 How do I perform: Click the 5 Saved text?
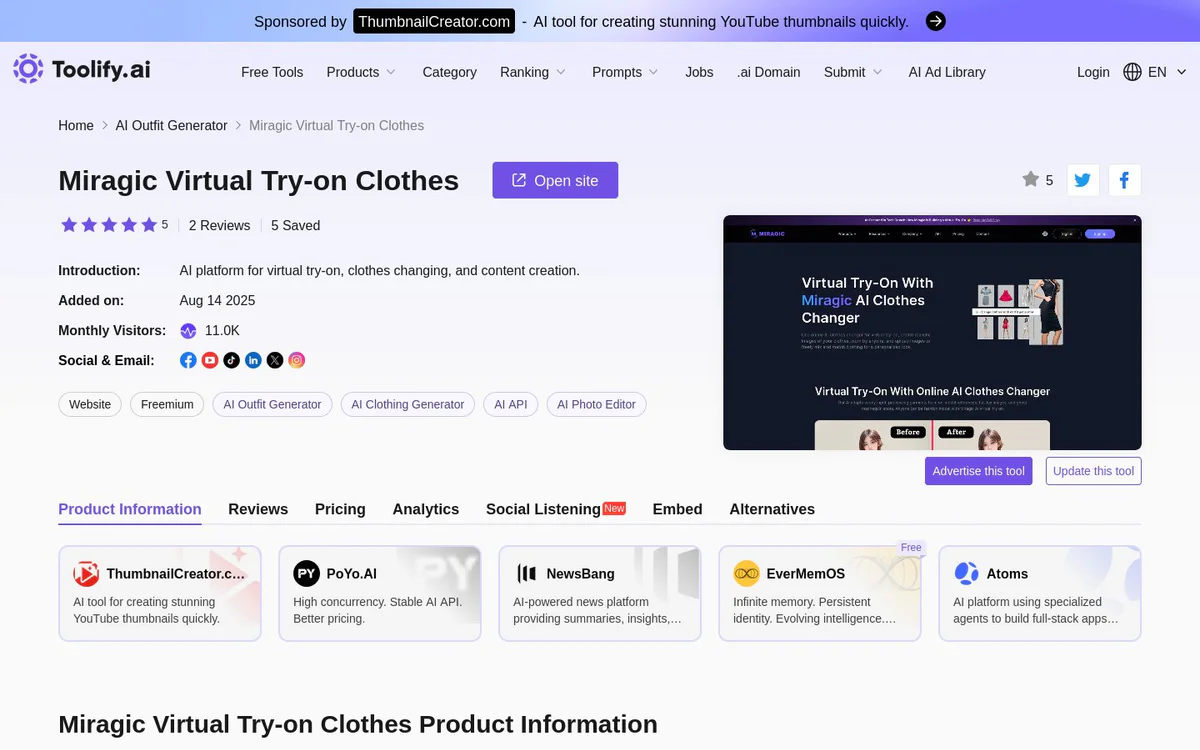tap(295, 225)
